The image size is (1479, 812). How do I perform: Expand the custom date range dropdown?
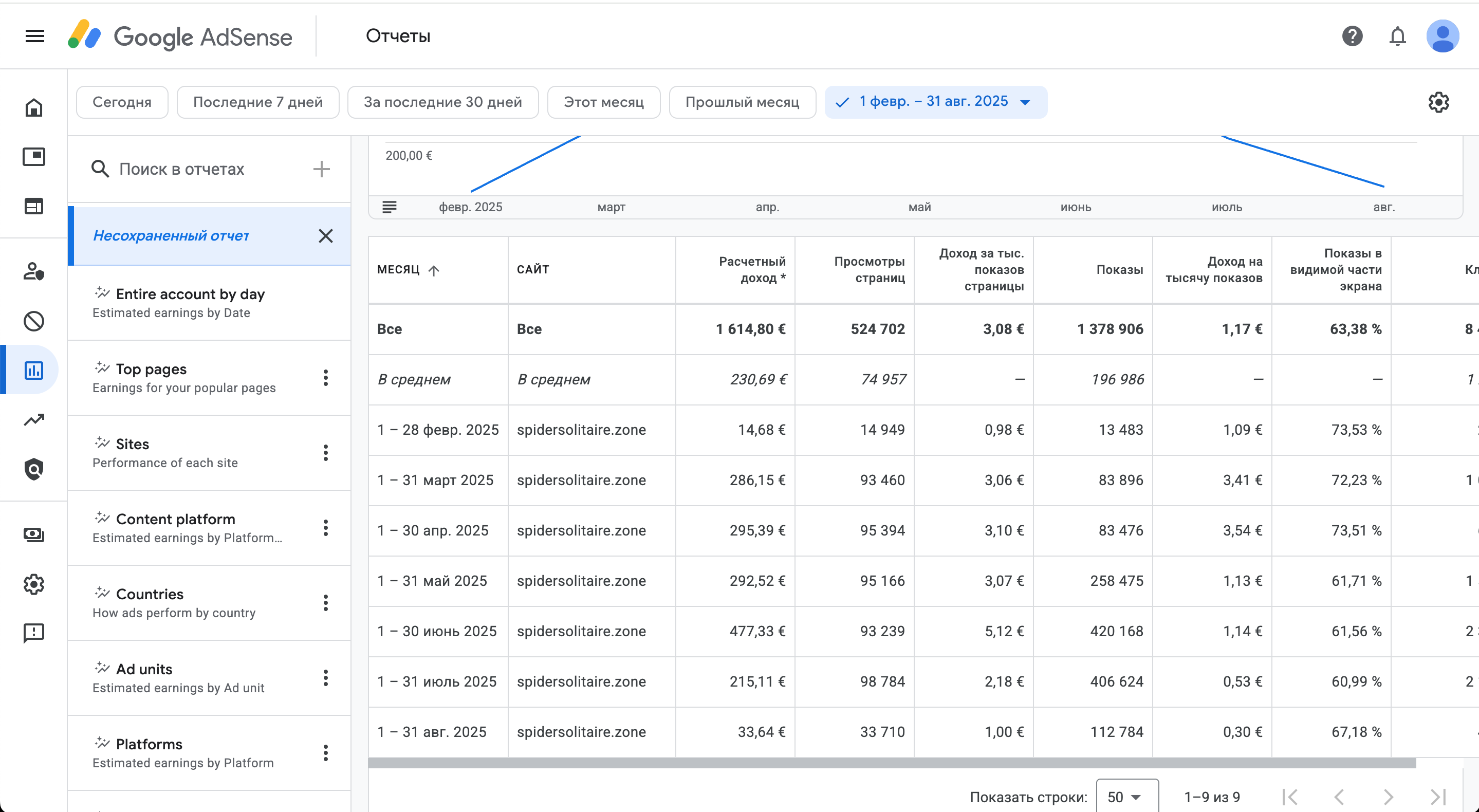(x=1025, y=102)
